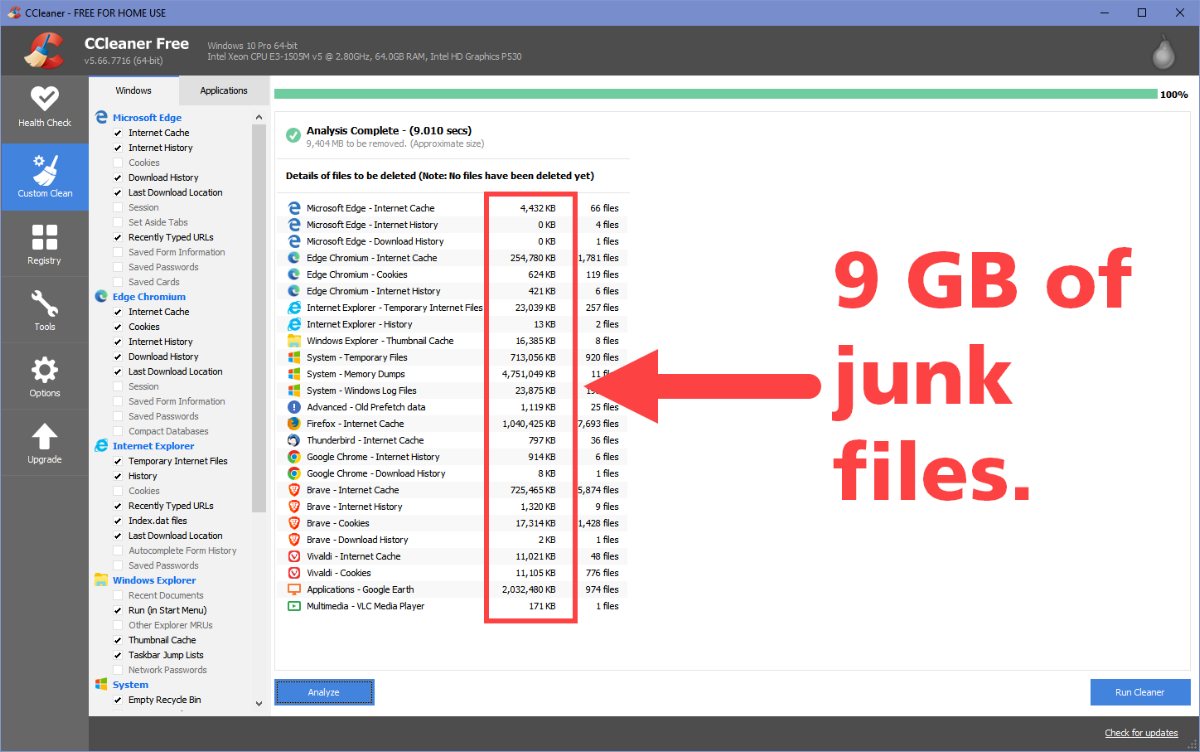Enable Compact Databases under Edge Chromium

point(118,431)
